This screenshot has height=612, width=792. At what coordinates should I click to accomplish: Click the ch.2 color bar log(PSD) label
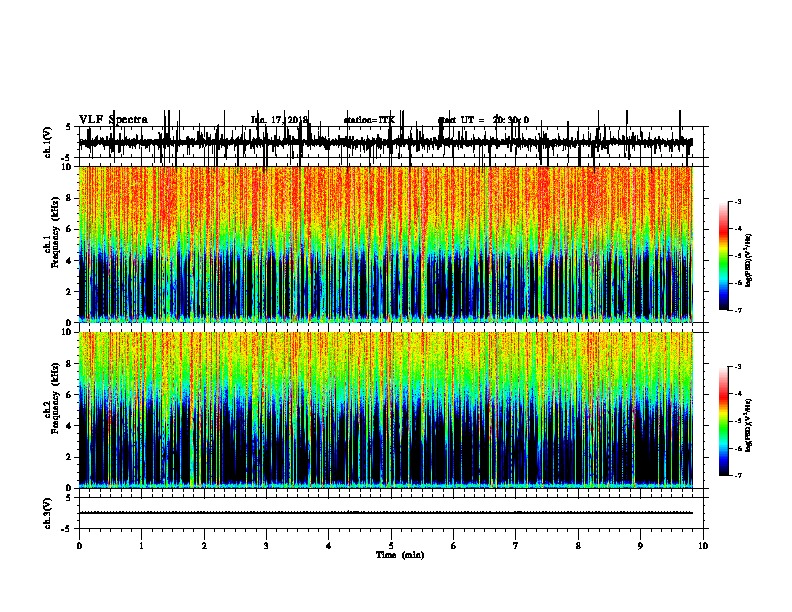(748, 425)
